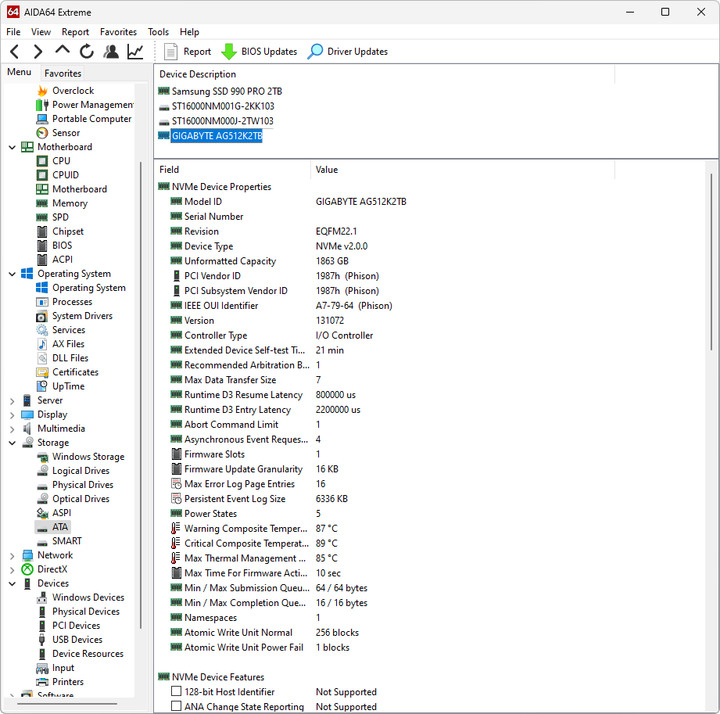Open the Processes icon entry
This screenshot has height=714, width=720.
click(42, 302)
